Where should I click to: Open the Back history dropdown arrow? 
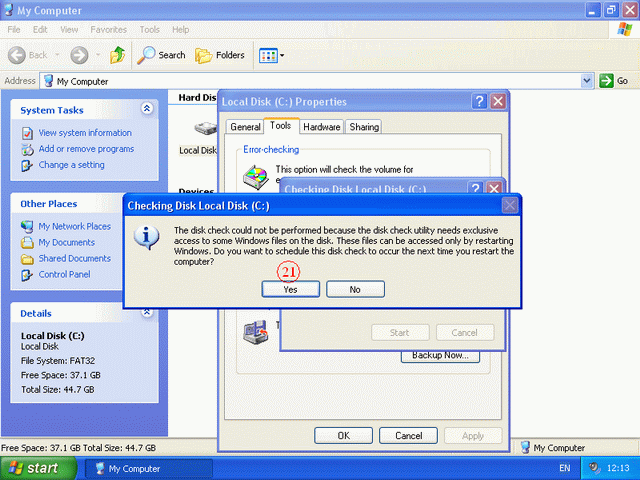coord(57,55)
